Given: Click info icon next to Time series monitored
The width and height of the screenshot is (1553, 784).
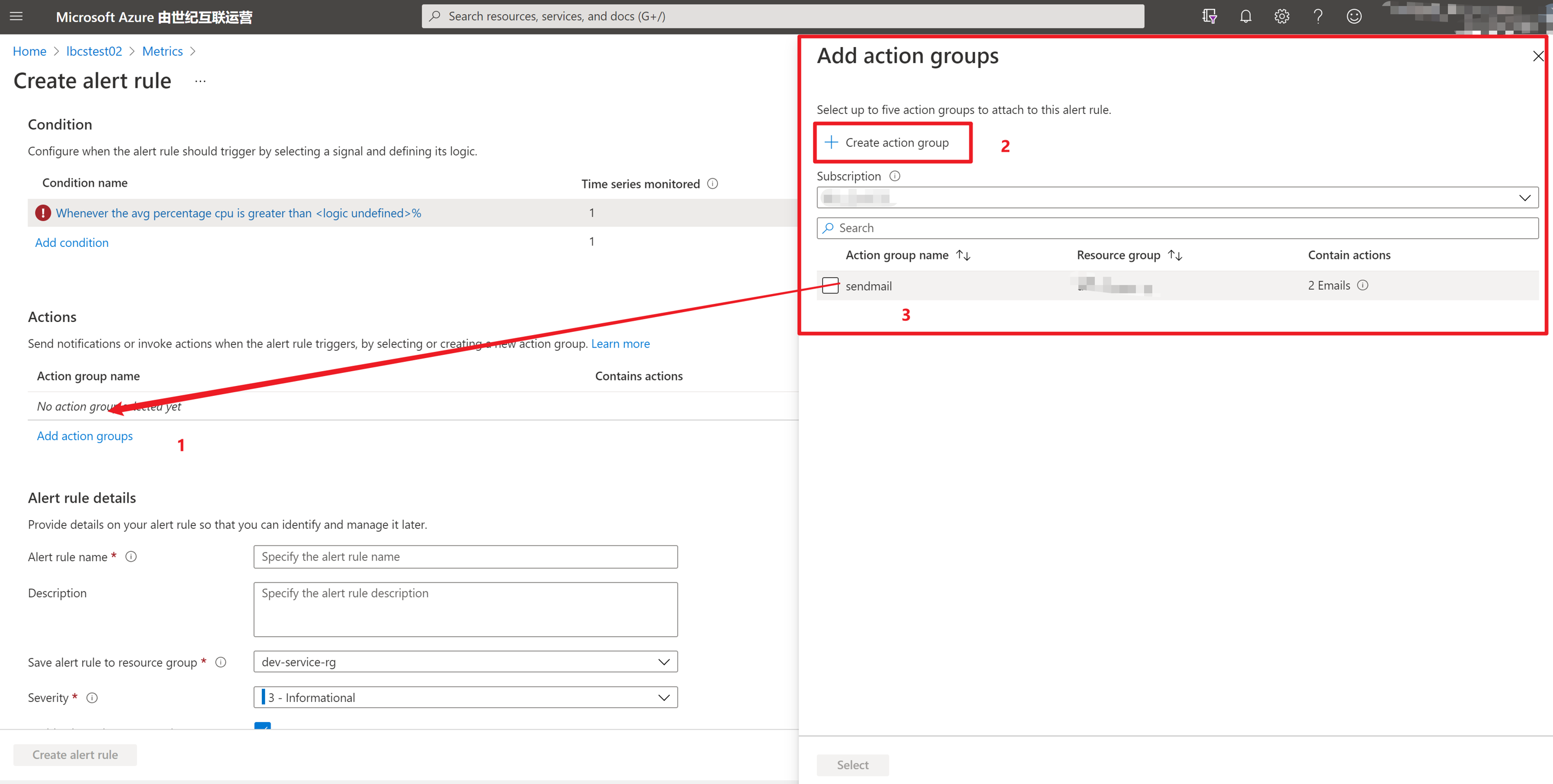Looking at the screenshot, I should (x=712, y=184).
